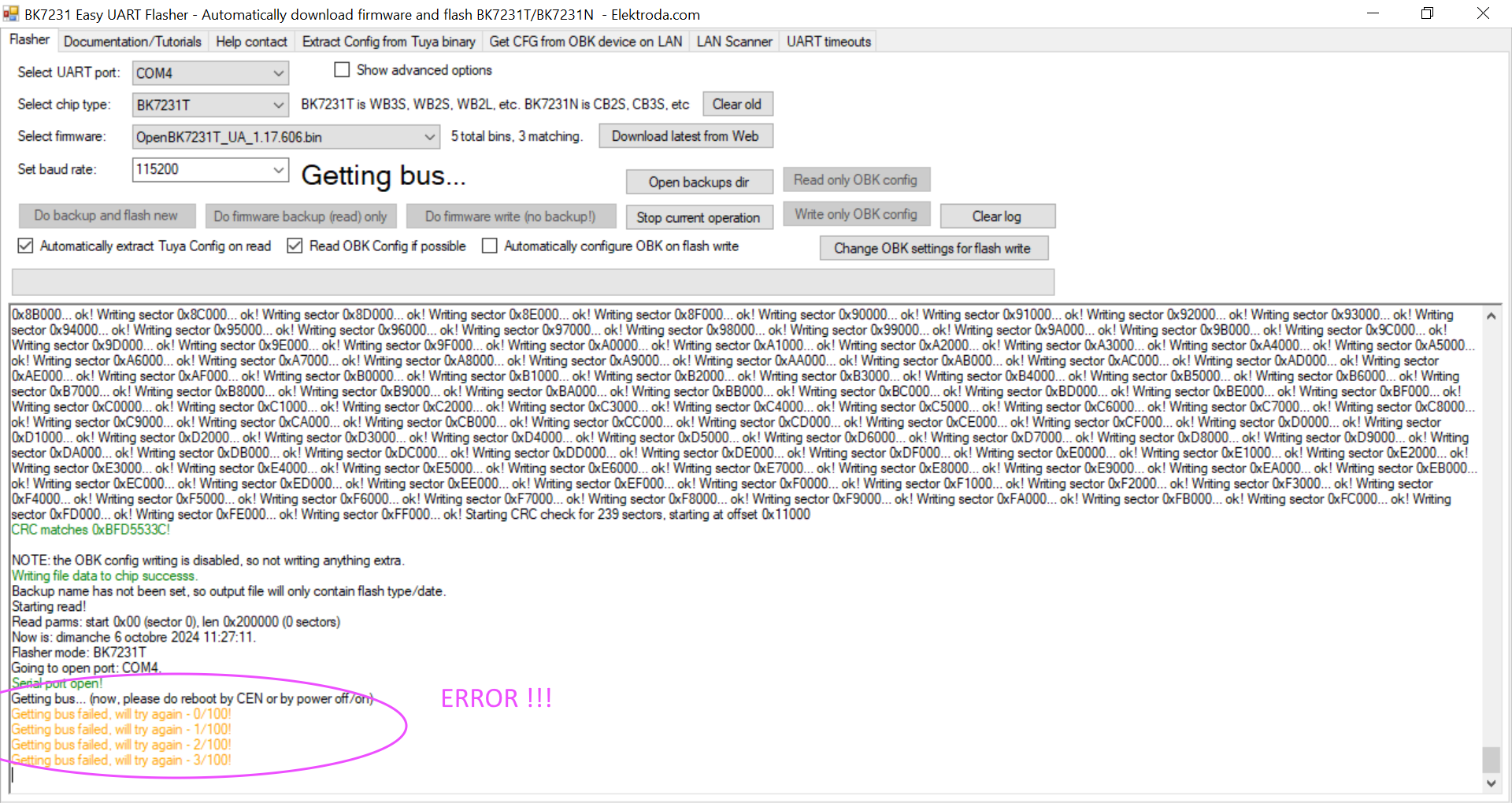Click the 'NOTE: the OBK config writing is disabled' line
The height and width of the screenshot is (803, 1512).
pyautogui.click(x=208, y=561)
